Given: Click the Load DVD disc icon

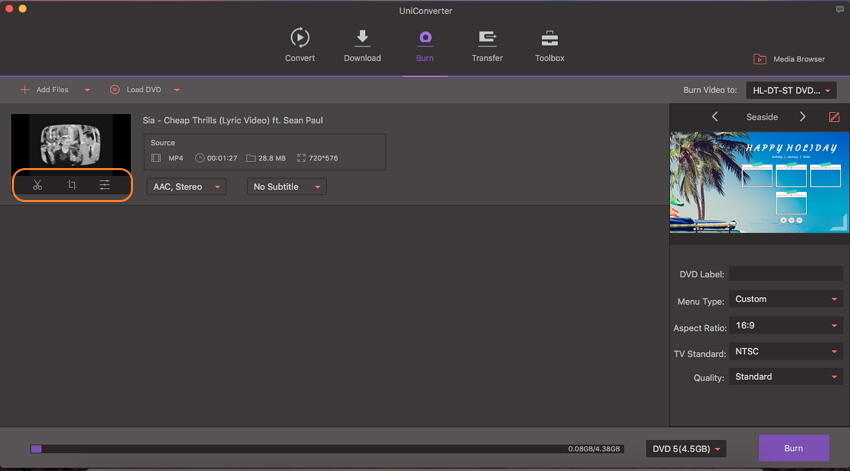Looking at the screenshot, I should 115,89.
